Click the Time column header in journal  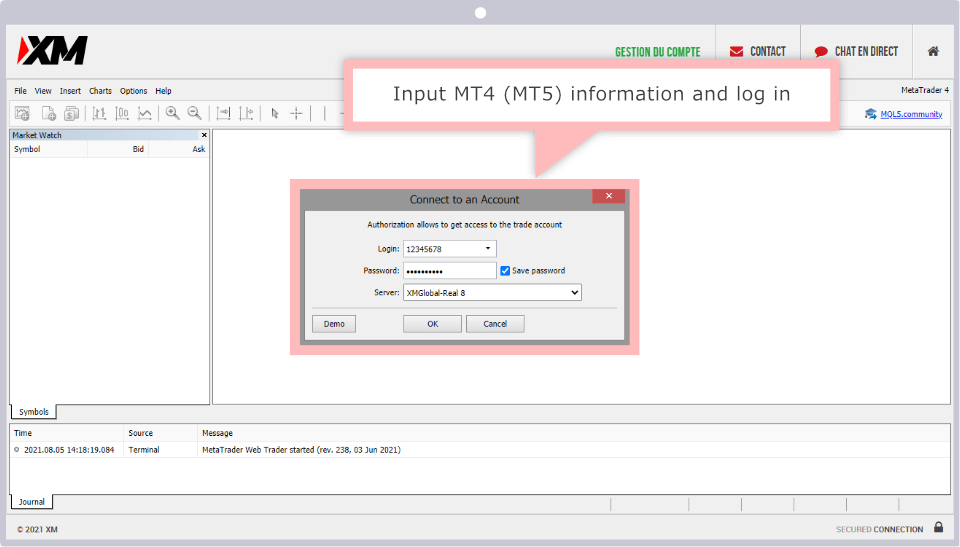pyautogui.click(x=67, y=433)
